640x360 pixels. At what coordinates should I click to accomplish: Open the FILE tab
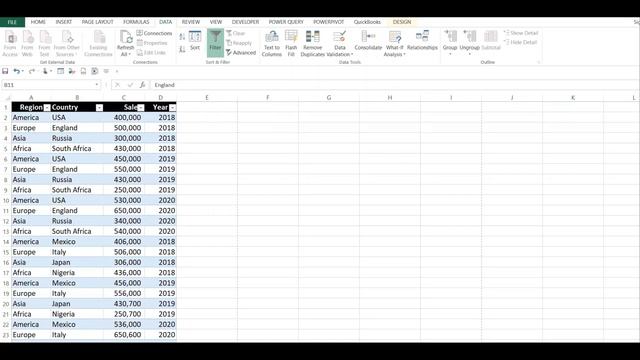(12, 22)
